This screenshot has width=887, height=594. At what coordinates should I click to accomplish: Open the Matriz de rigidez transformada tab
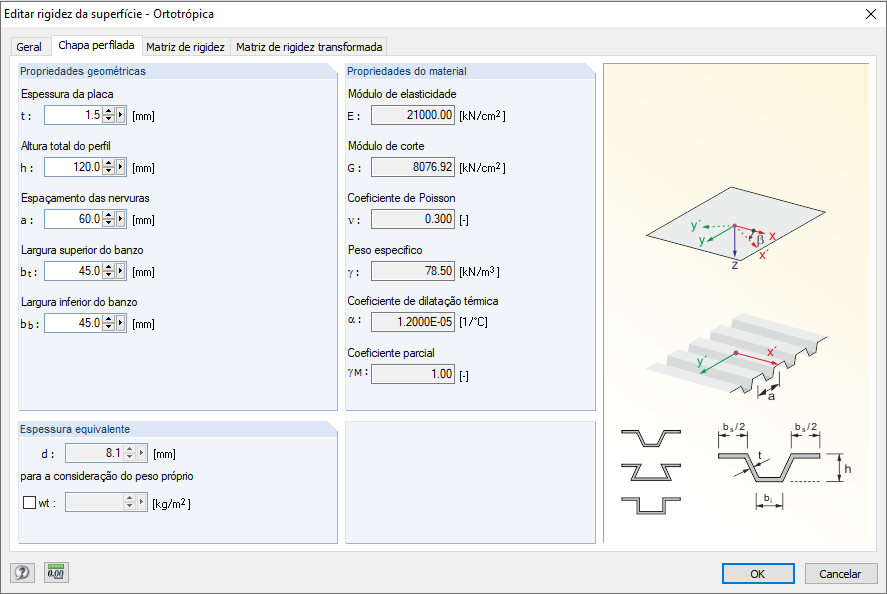point(309,46)
